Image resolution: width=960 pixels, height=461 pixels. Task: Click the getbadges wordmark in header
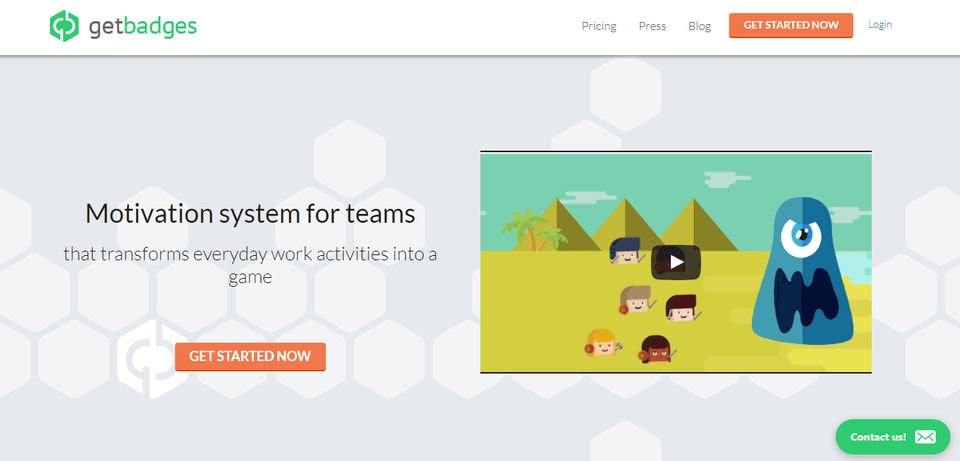pyautogui.click(x=143, y=26)
